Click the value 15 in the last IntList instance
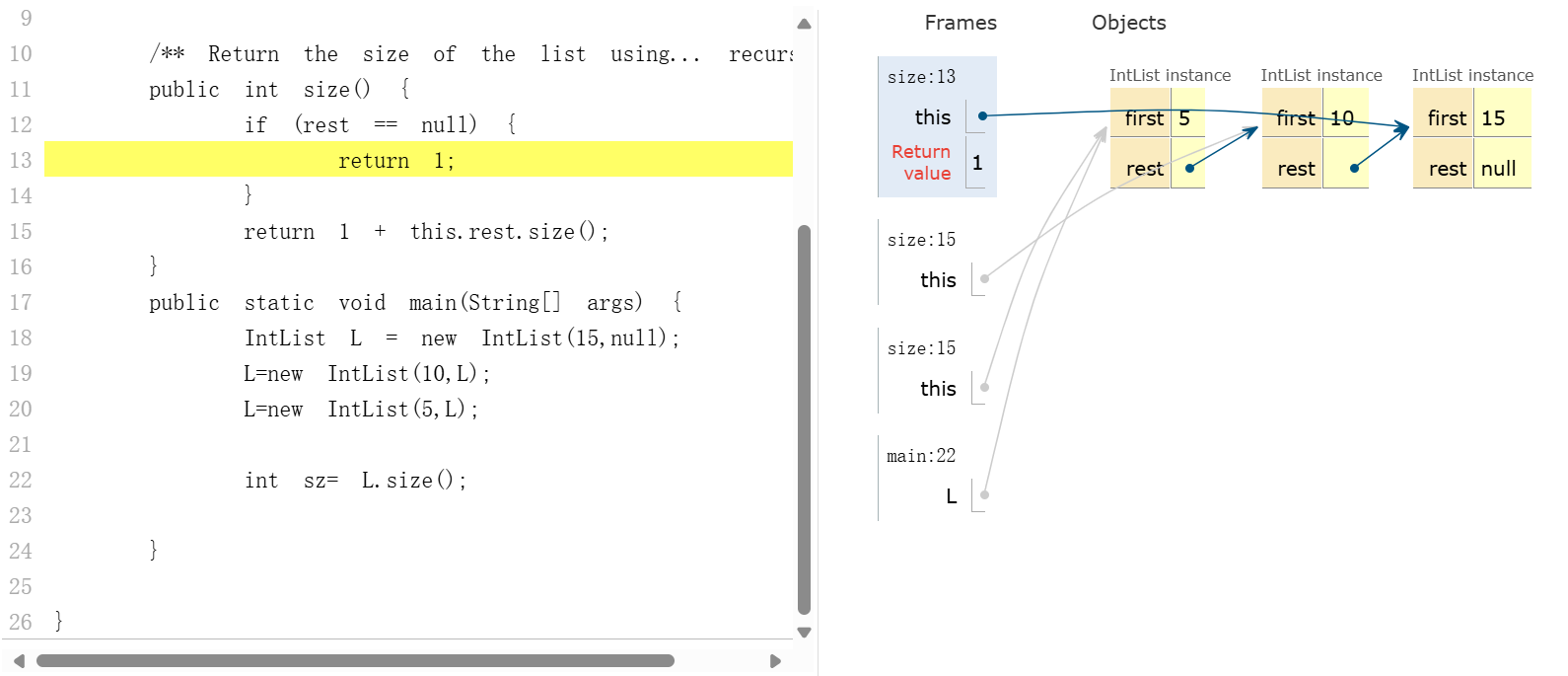Screen dimensions: 1568x676 pos(1493,118)
